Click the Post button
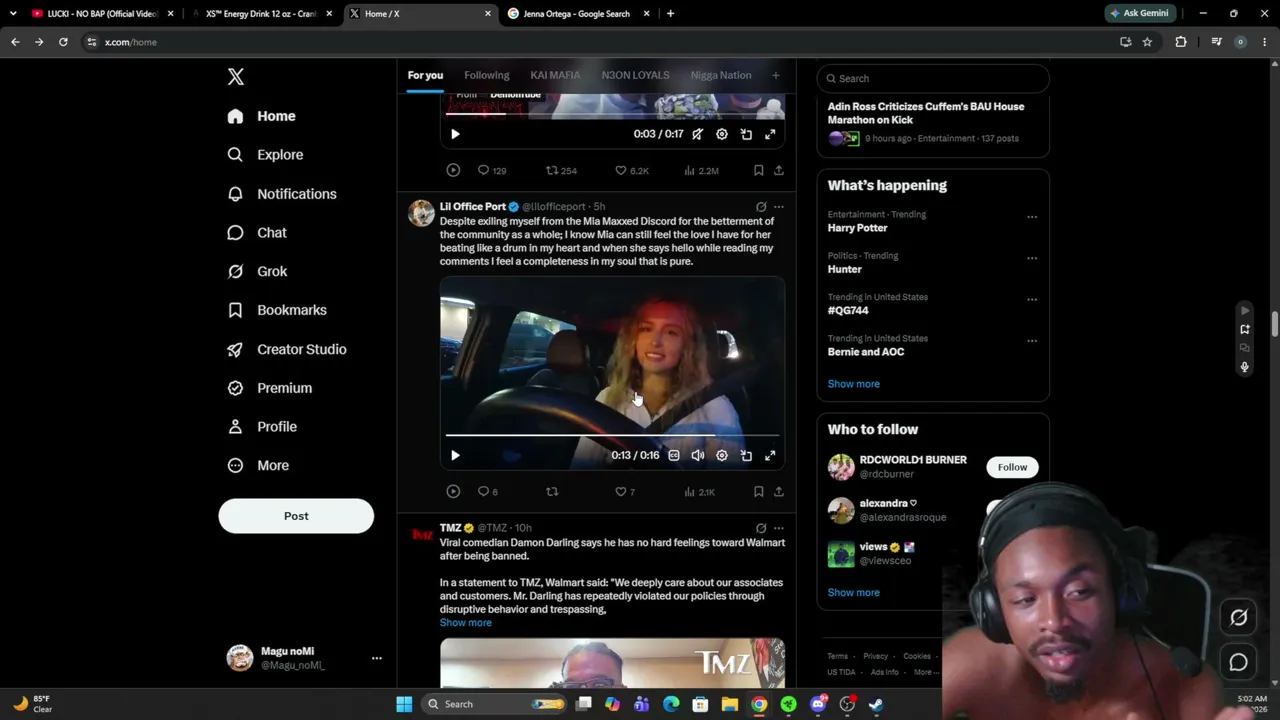The width and height of the screenshot is (1280, 720). 296,516
